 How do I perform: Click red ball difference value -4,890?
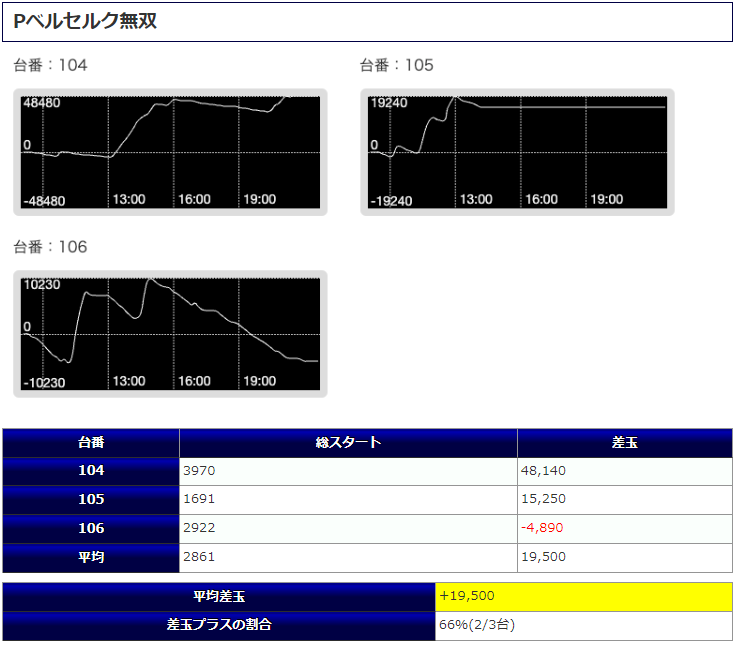point(542,528)
